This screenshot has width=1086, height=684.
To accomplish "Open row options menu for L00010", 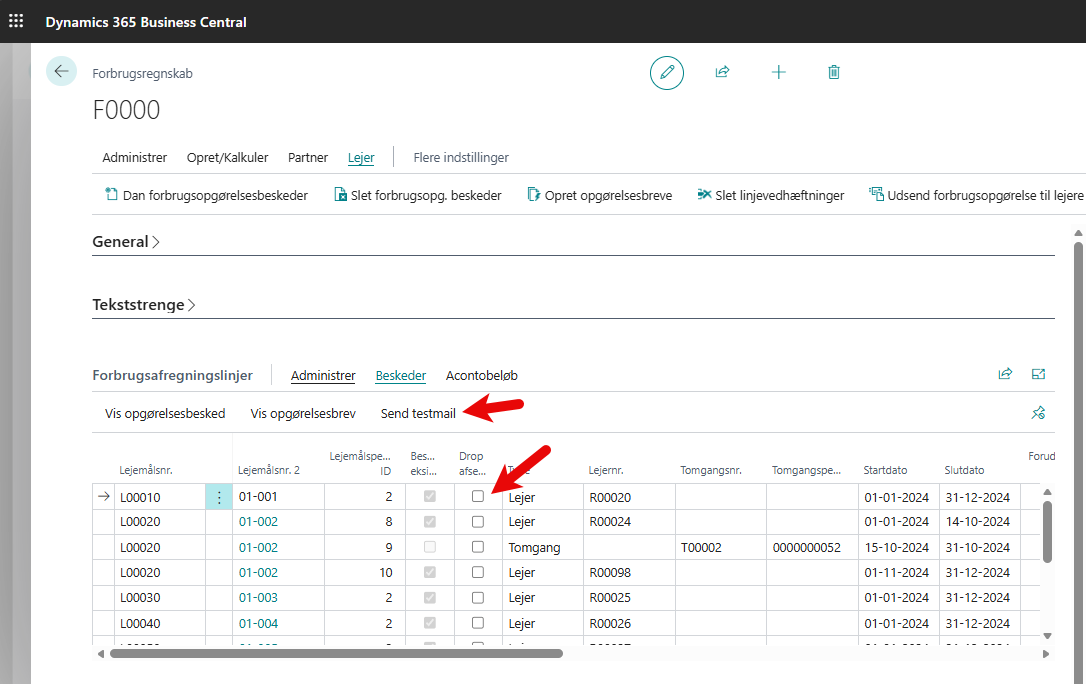I will point(219,497).
